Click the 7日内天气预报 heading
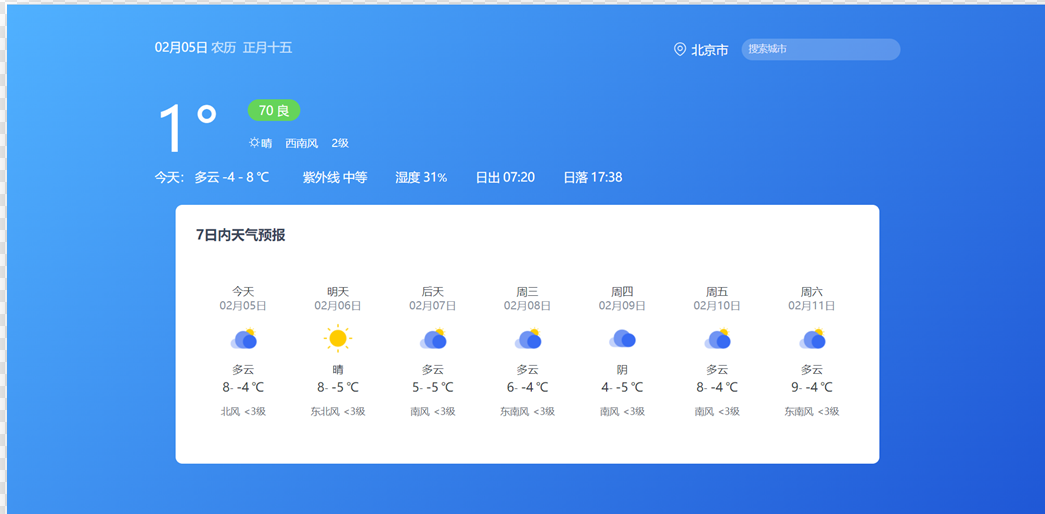 [x=241, y=235]
